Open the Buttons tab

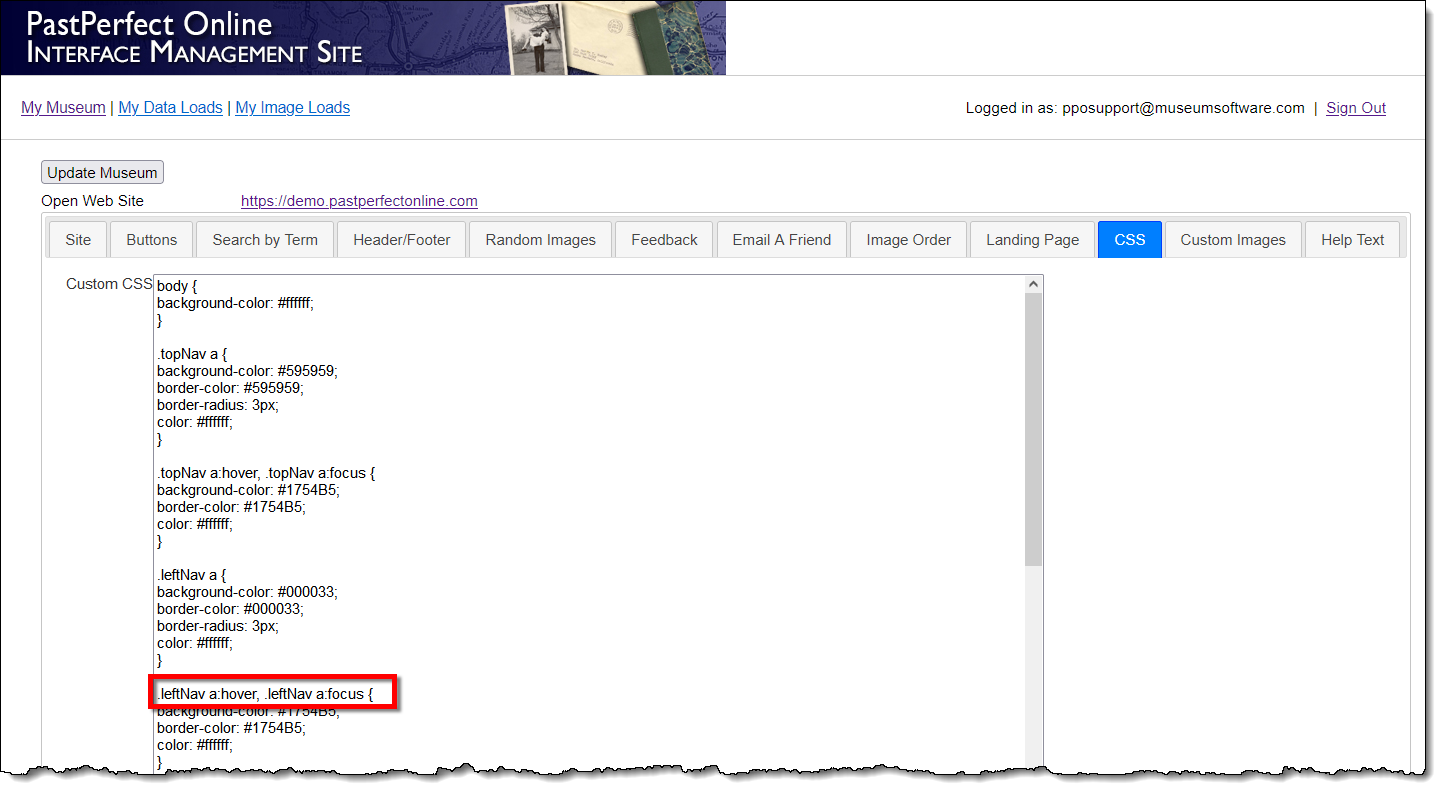pos(150,239)
